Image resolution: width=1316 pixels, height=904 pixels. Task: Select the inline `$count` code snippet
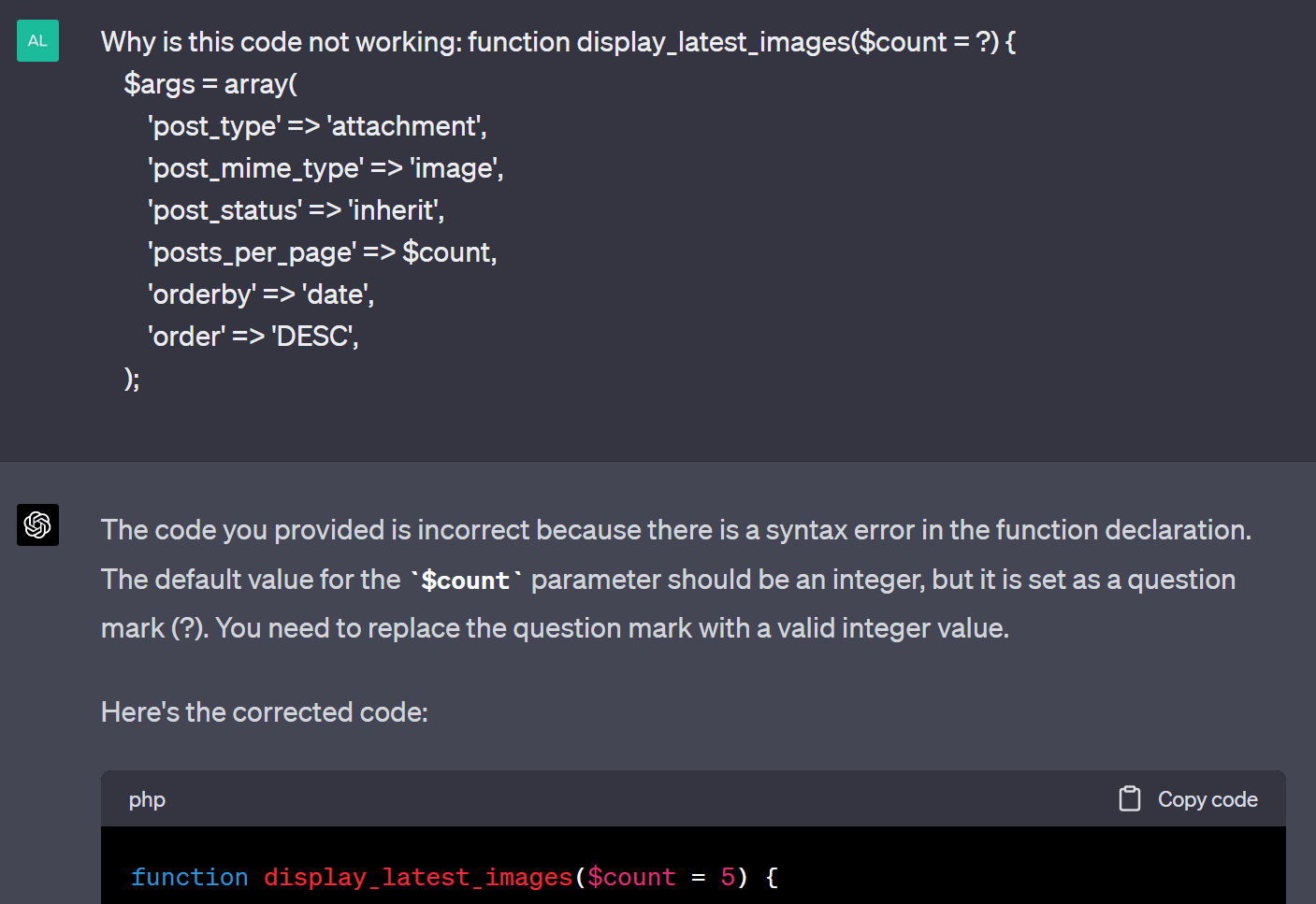(x=466, y=580)
